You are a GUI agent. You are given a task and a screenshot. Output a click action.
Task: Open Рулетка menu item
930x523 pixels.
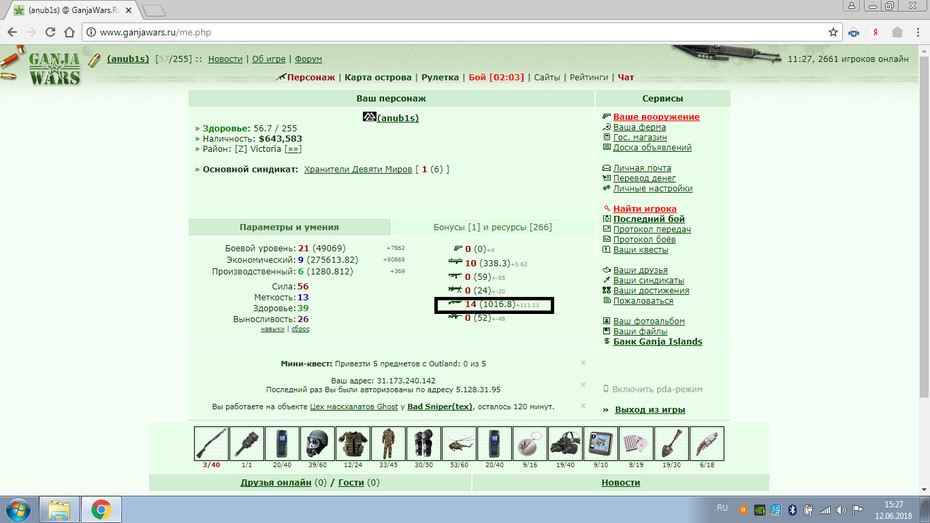click(x=440, y=77)
